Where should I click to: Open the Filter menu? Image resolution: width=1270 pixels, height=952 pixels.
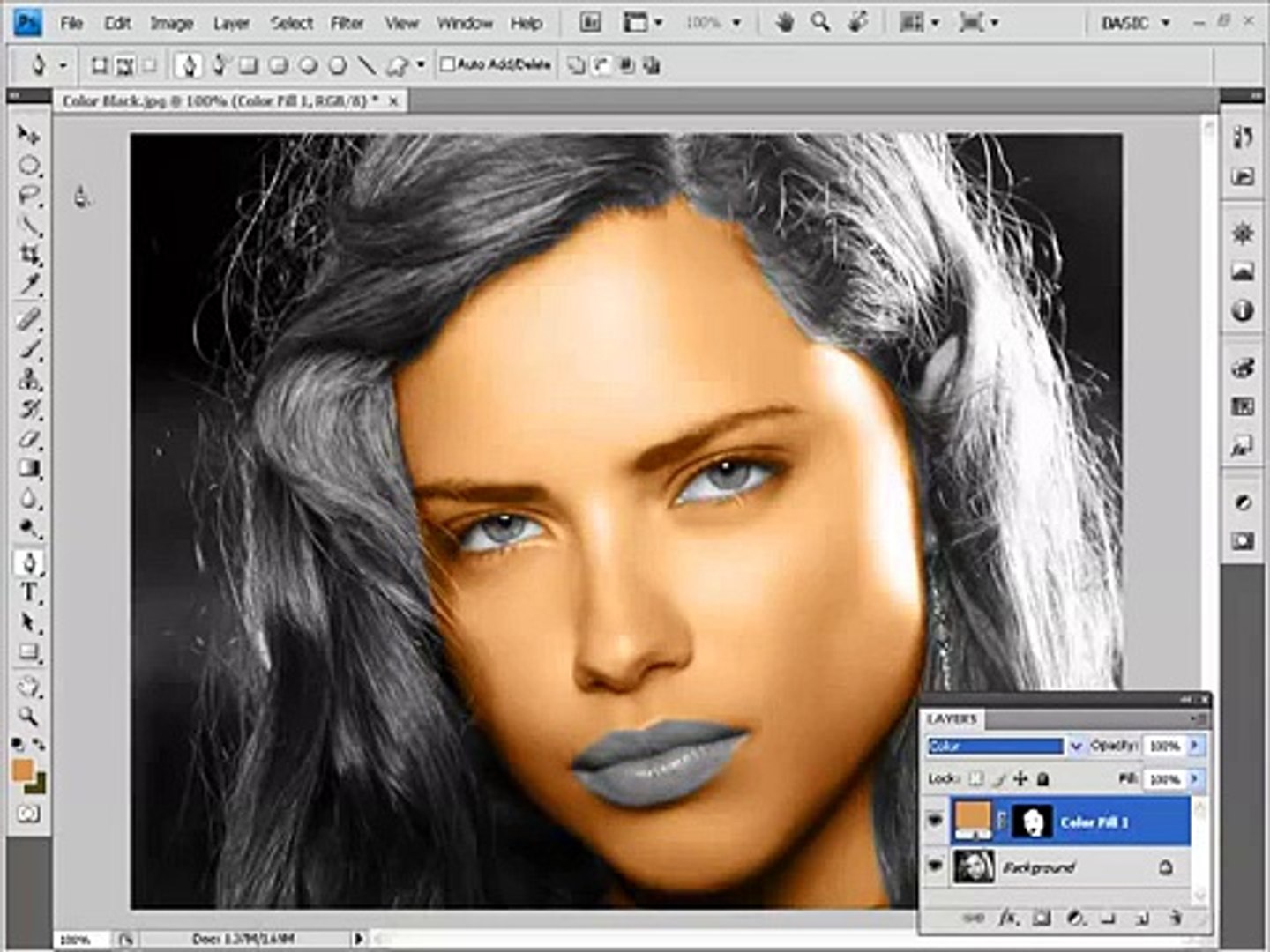coord(347,24)
